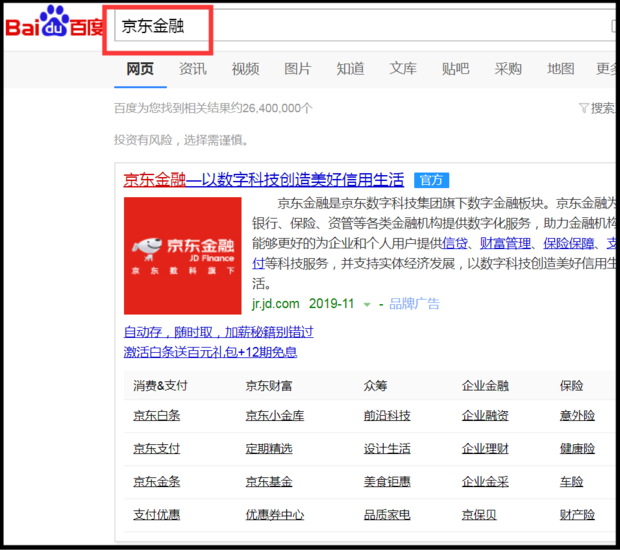Open the 京东基金 link
Image resolution: width=620 pixels, height=550 pixels.
coord(269,482)
